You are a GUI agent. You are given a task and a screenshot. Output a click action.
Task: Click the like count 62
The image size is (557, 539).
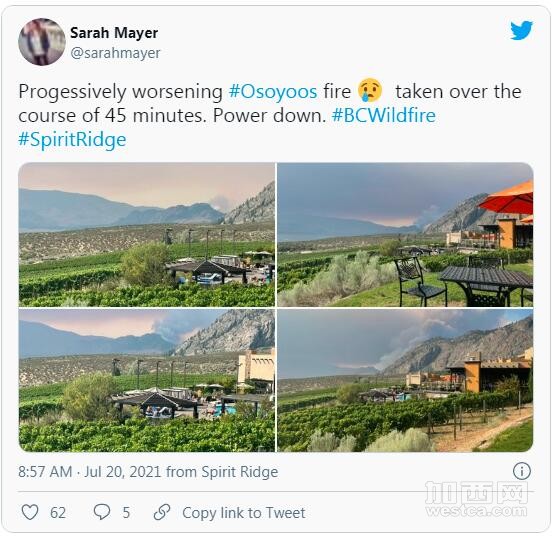click(58, 513)
